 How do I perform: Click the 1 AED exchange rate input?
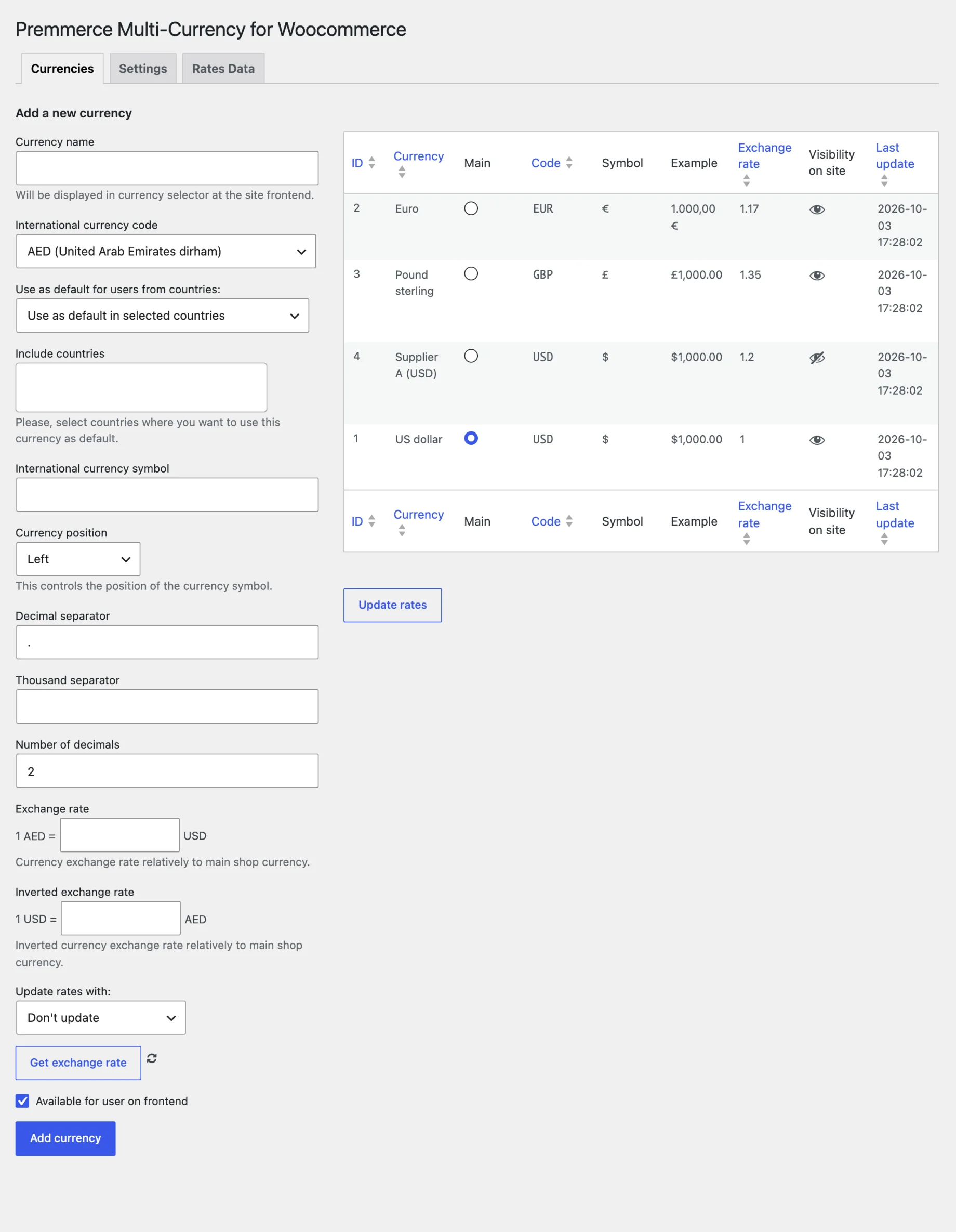[x=120, y=835]
